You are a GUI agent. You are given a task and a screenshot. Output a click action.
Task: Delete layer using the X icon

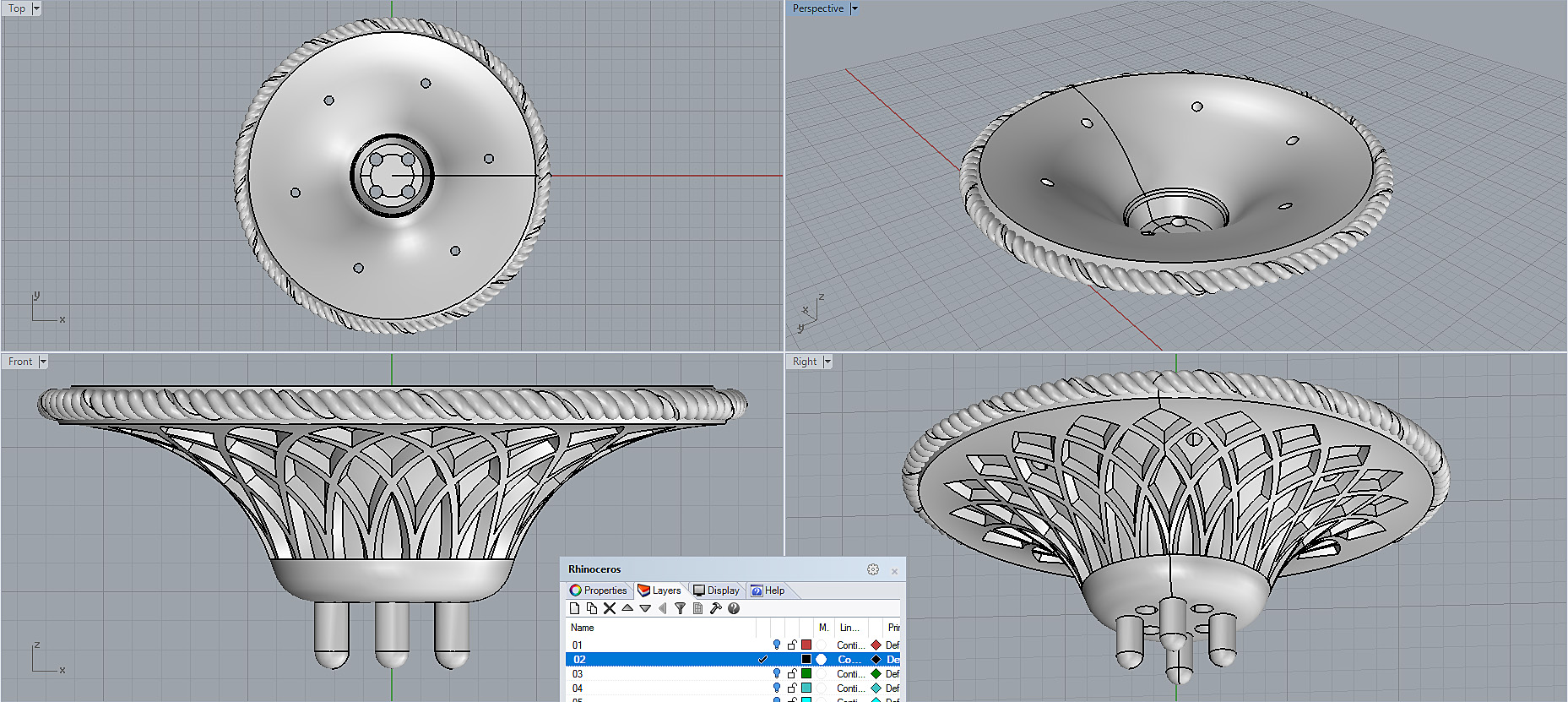(x=610, y=608)
